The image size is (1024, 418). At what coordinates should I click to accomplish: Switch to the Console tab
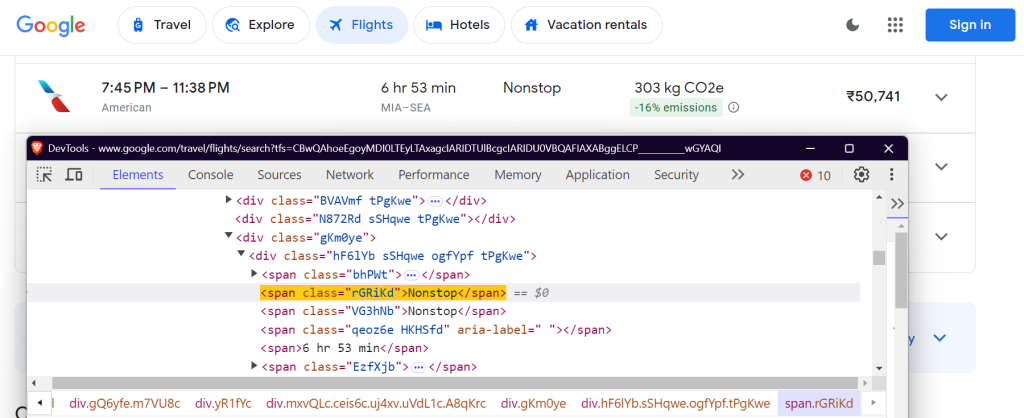pyautogui.click(x=211, y=175)
